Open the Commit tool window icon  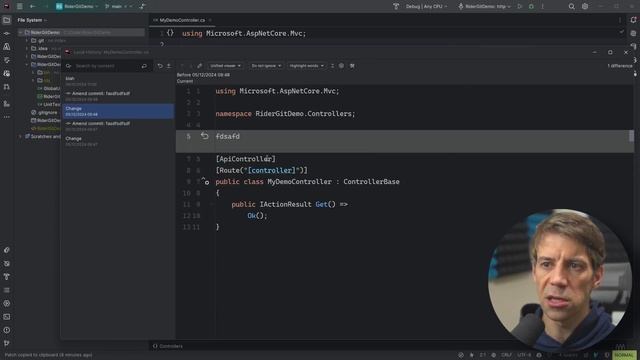pyautogui.click(x=7, y=33)
